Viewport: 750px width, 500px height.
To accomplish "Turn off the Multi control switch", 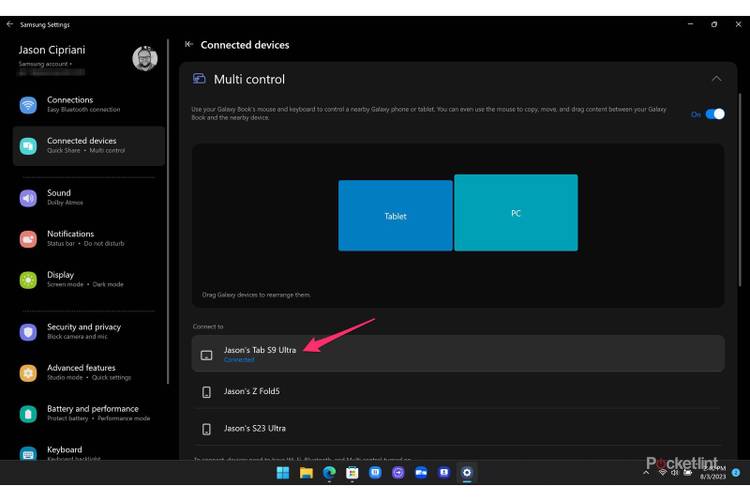I will coord(715,114).
